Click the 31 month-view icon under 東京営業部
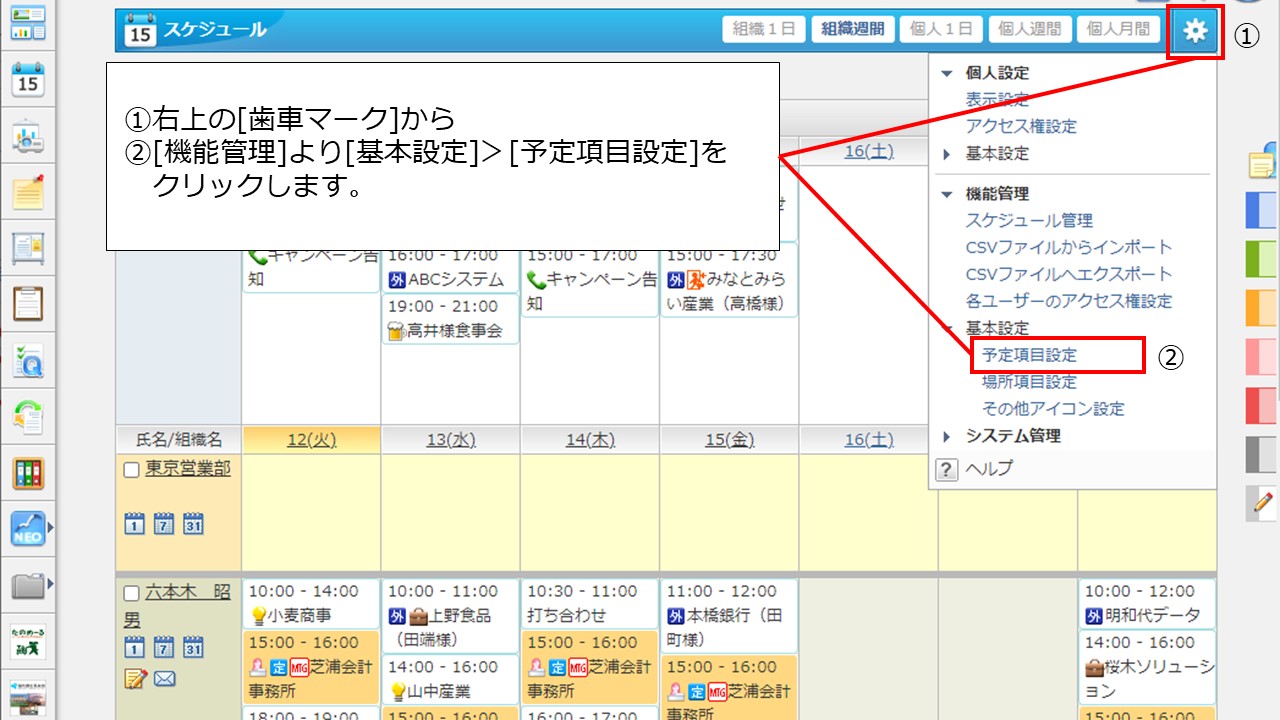1280x720 pixels. (193, 523)
